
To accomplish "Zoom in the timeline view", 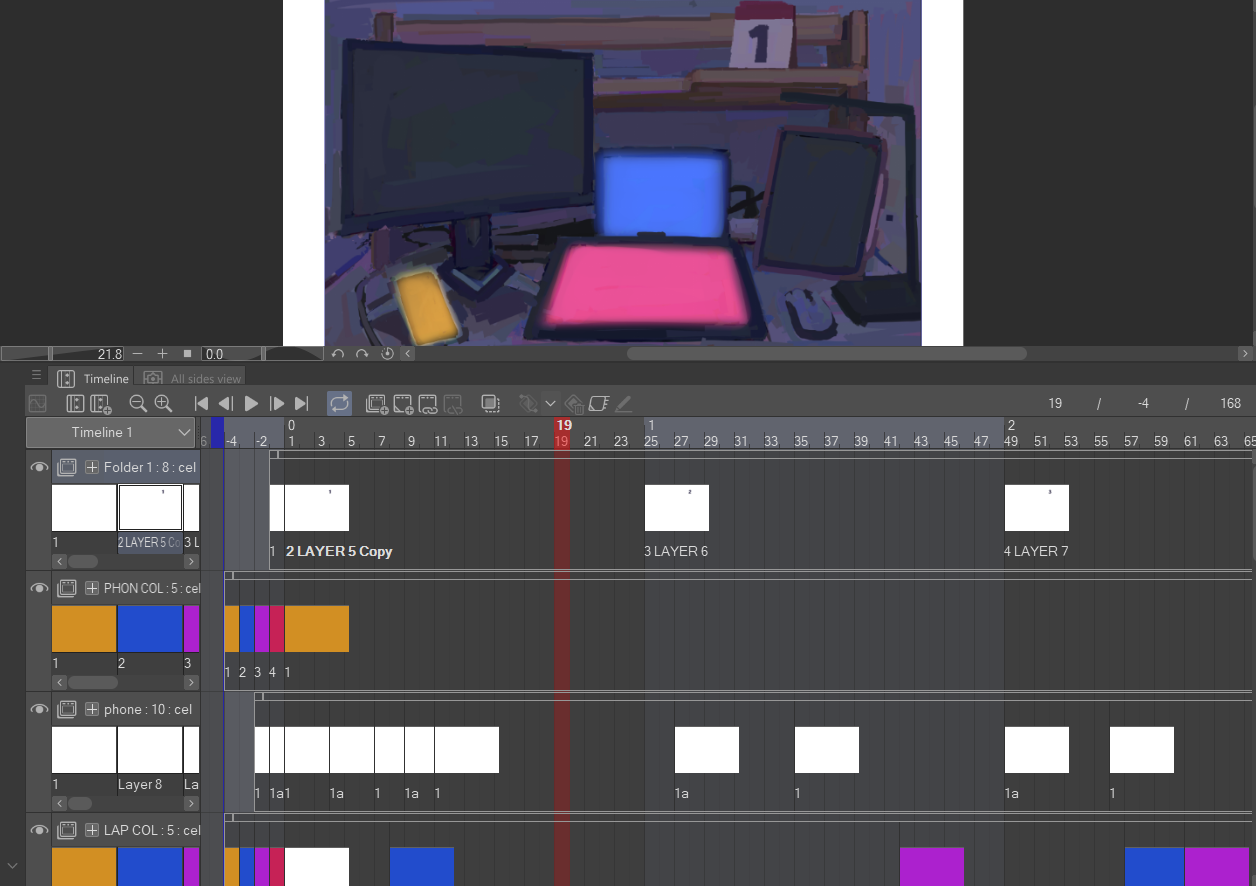I will (163, 404).
